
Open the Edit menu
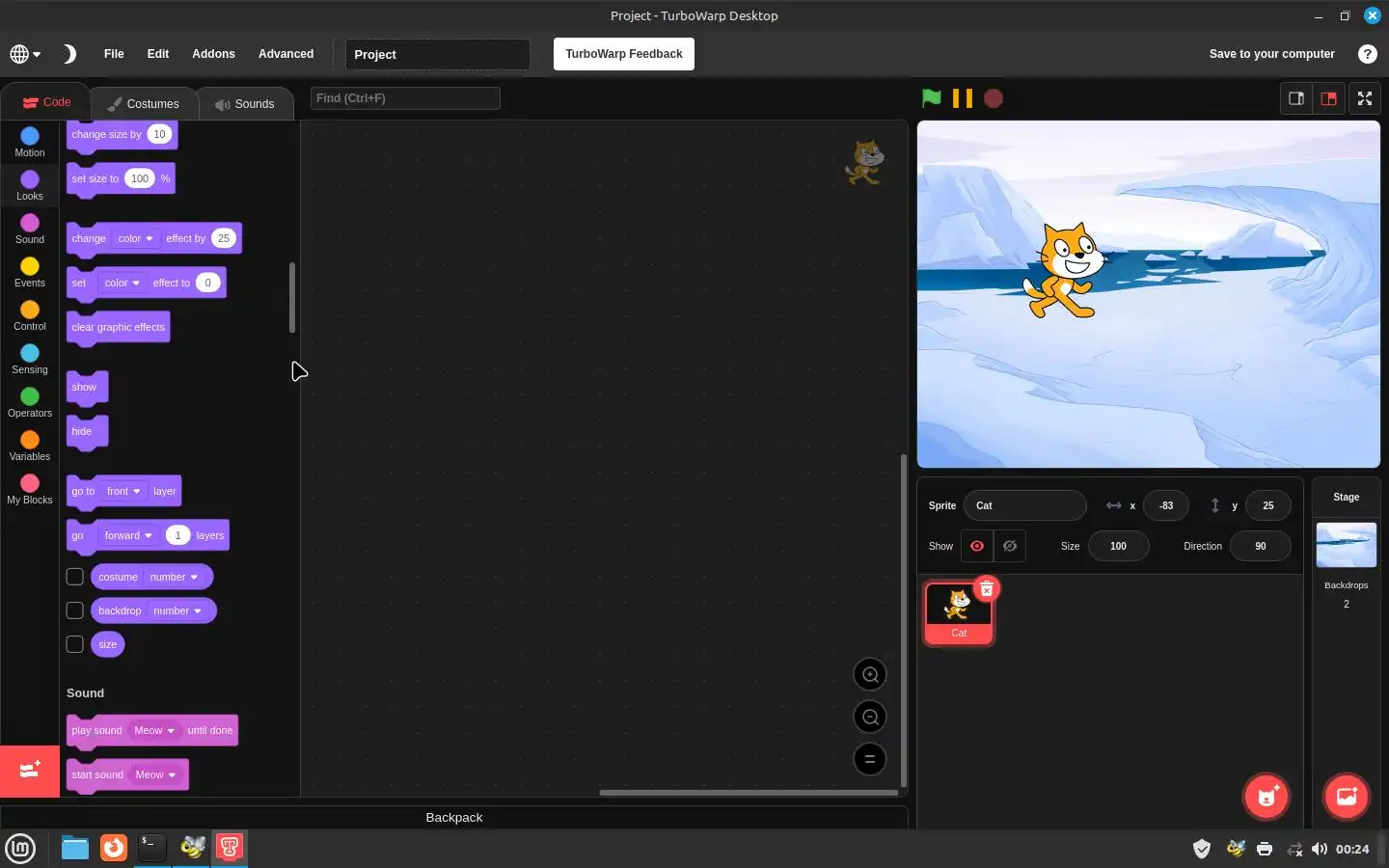(158, 54)
